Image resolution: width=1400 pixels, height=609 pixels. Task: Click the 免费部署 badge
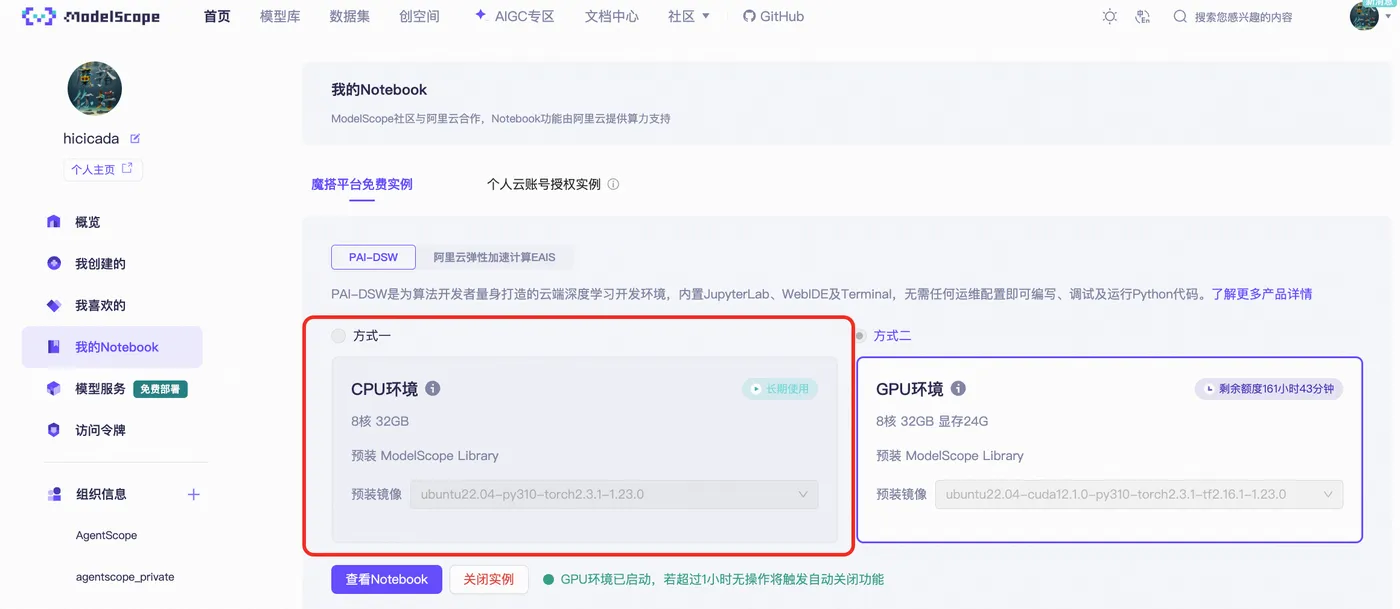pyautogui.click(x=161, y=389)
